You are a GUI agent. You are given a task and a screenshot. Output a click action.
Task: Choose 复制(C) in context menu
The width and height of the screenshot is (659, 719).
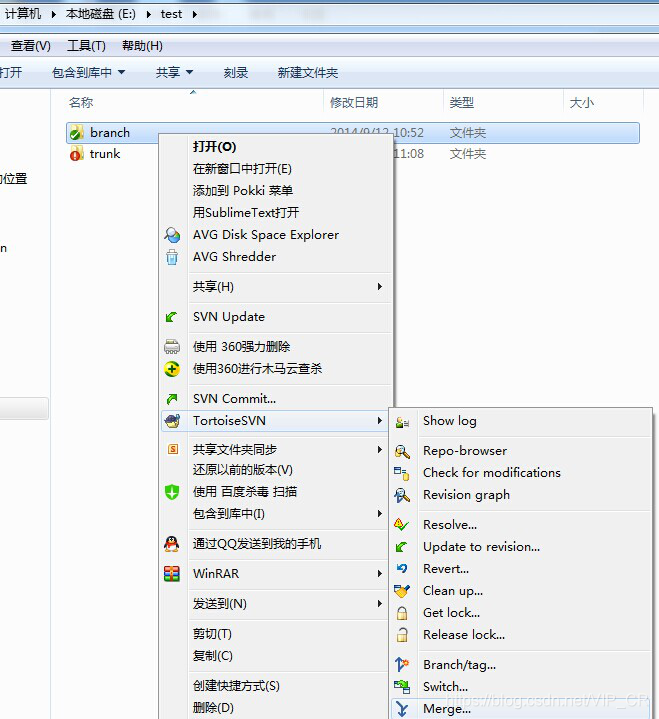point(212,656)
